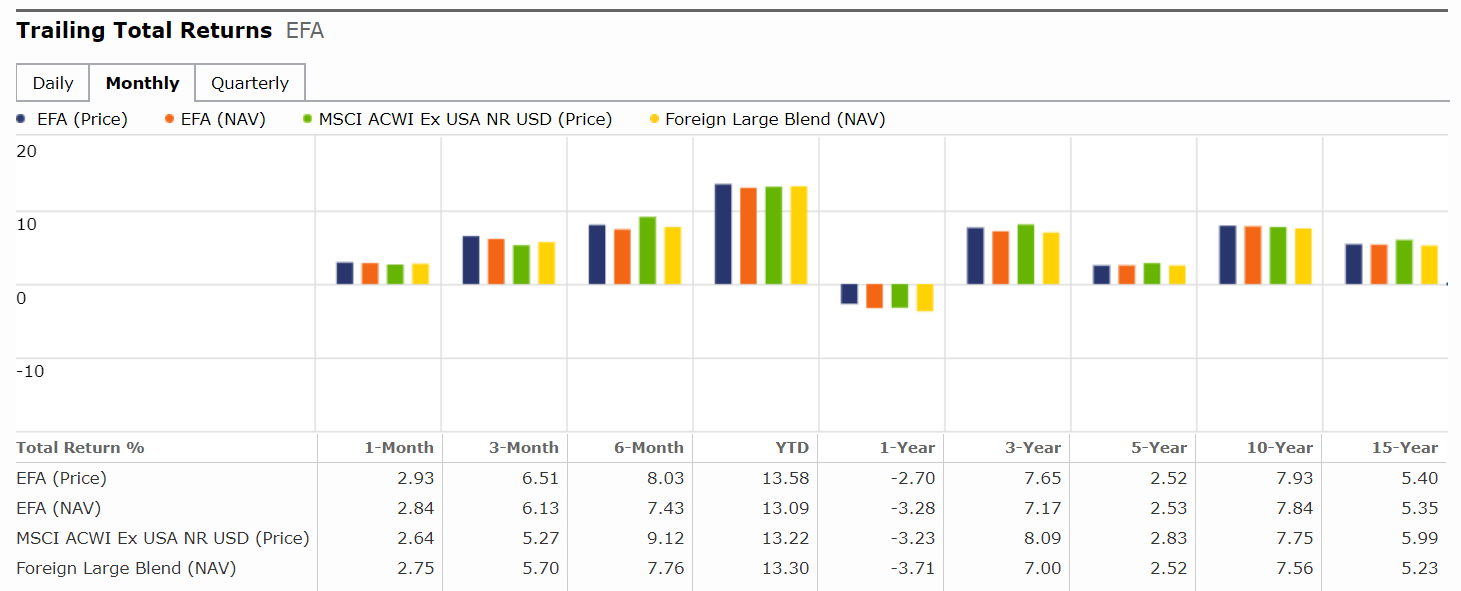Open the Quarterly tab
Image resolution: width=1461 pixels, height=591 pixels.
click(x=250, y=83)
